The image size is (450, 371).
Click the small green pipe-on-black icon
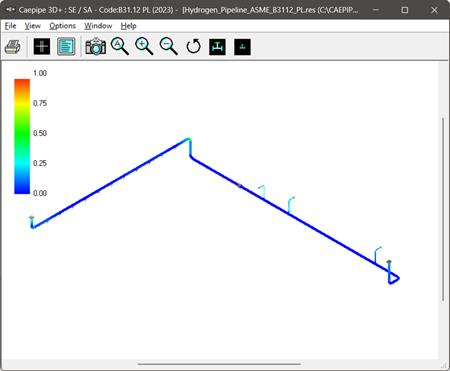[x=242, y=47]
